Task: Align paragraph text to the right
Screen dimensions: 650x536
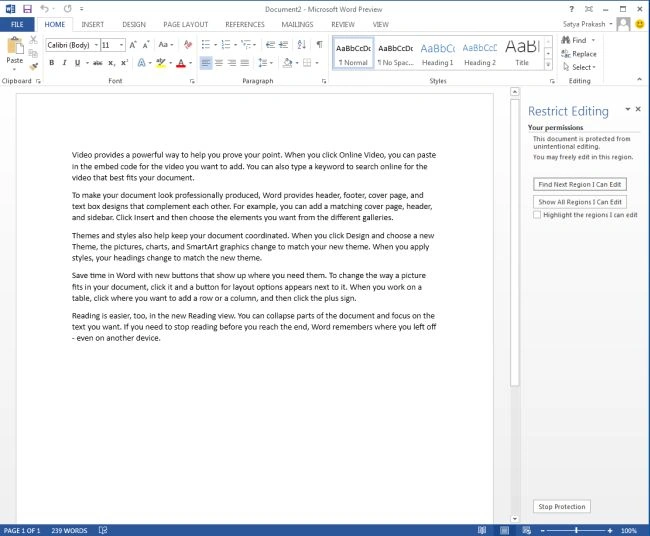Action: point(232,63)
